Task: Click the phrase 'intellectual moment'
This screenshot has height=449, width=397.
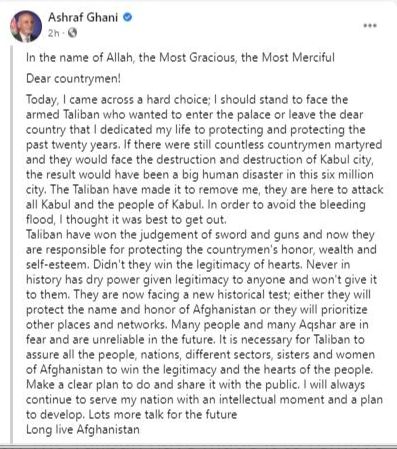Action: [x=271, y=399]
